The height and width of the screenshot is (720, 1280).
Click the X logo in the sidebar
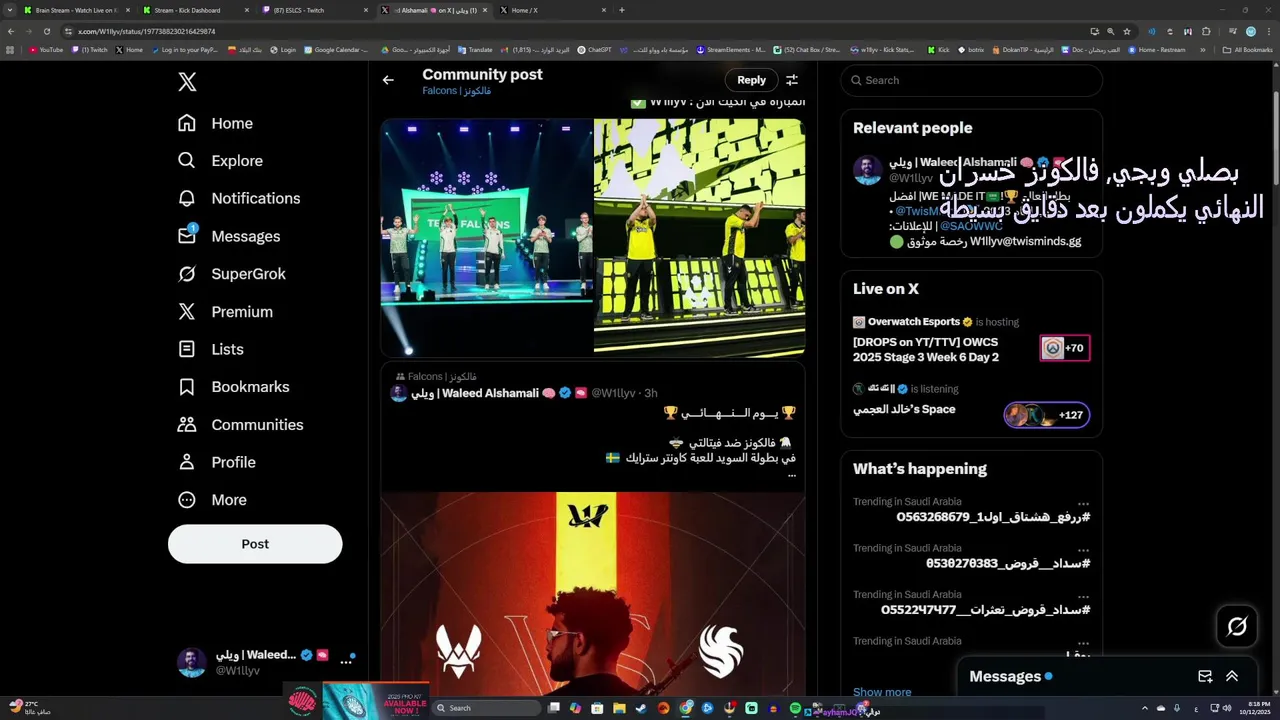[187, 82]
